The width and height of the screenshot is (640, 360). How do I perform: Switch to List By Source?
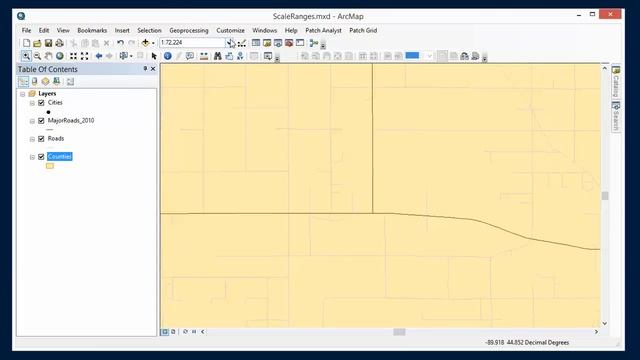pos(35,81)
